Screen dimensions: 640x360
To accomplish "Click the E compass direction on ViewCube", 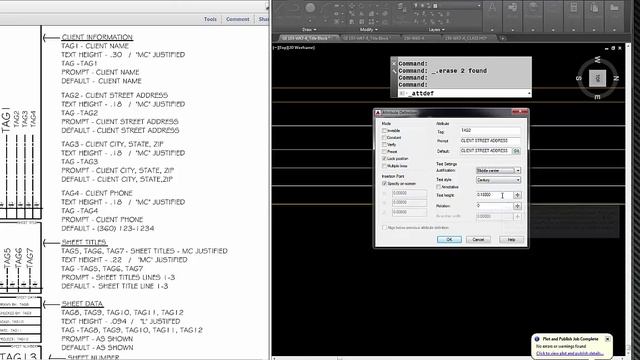I will tap(598, 97).
